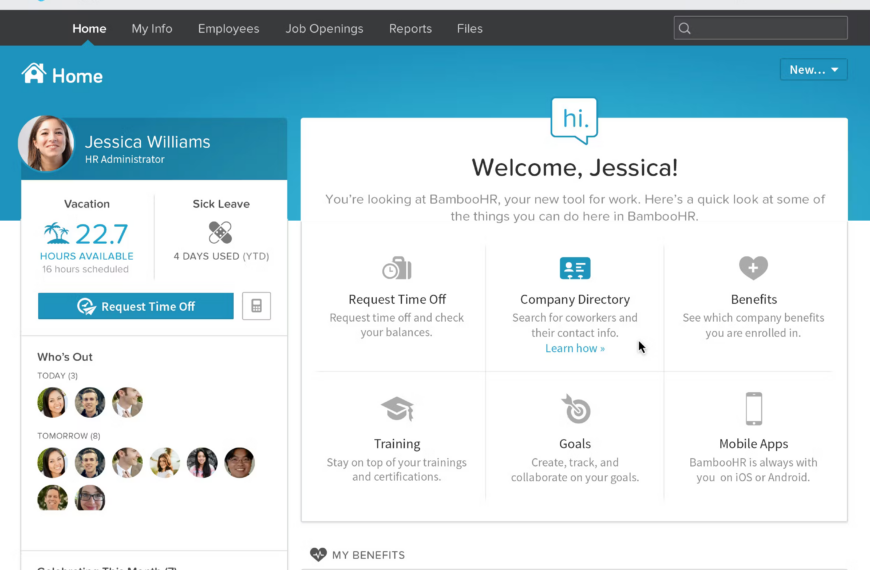Click the MY BENEFITS section heading
The image size is (870, 570).
click(x=368, y=555)
